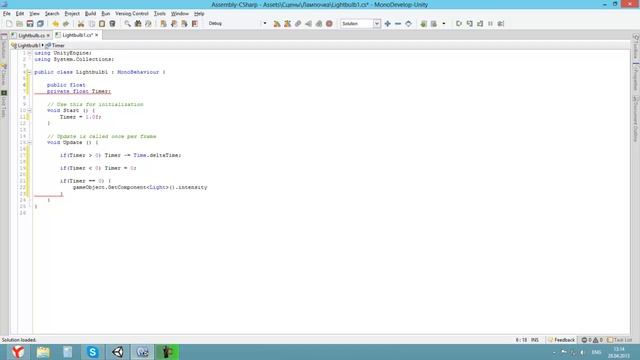640x360 pixels.
Task: Click the Find magnifier icon
Action: (128, 24)
